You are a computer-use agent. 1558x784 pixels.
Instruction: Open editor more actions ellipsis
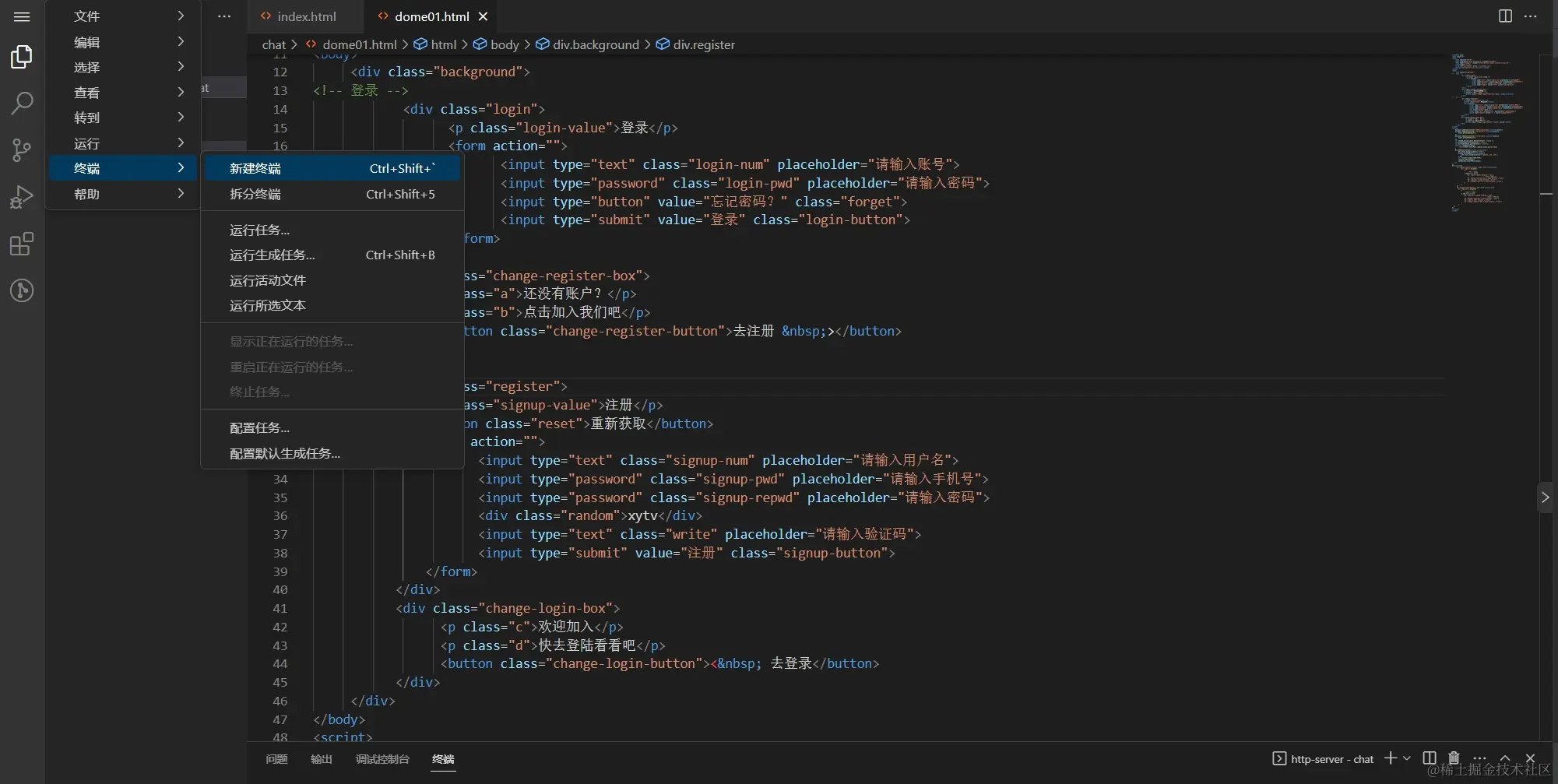[x=1531, y=16]
